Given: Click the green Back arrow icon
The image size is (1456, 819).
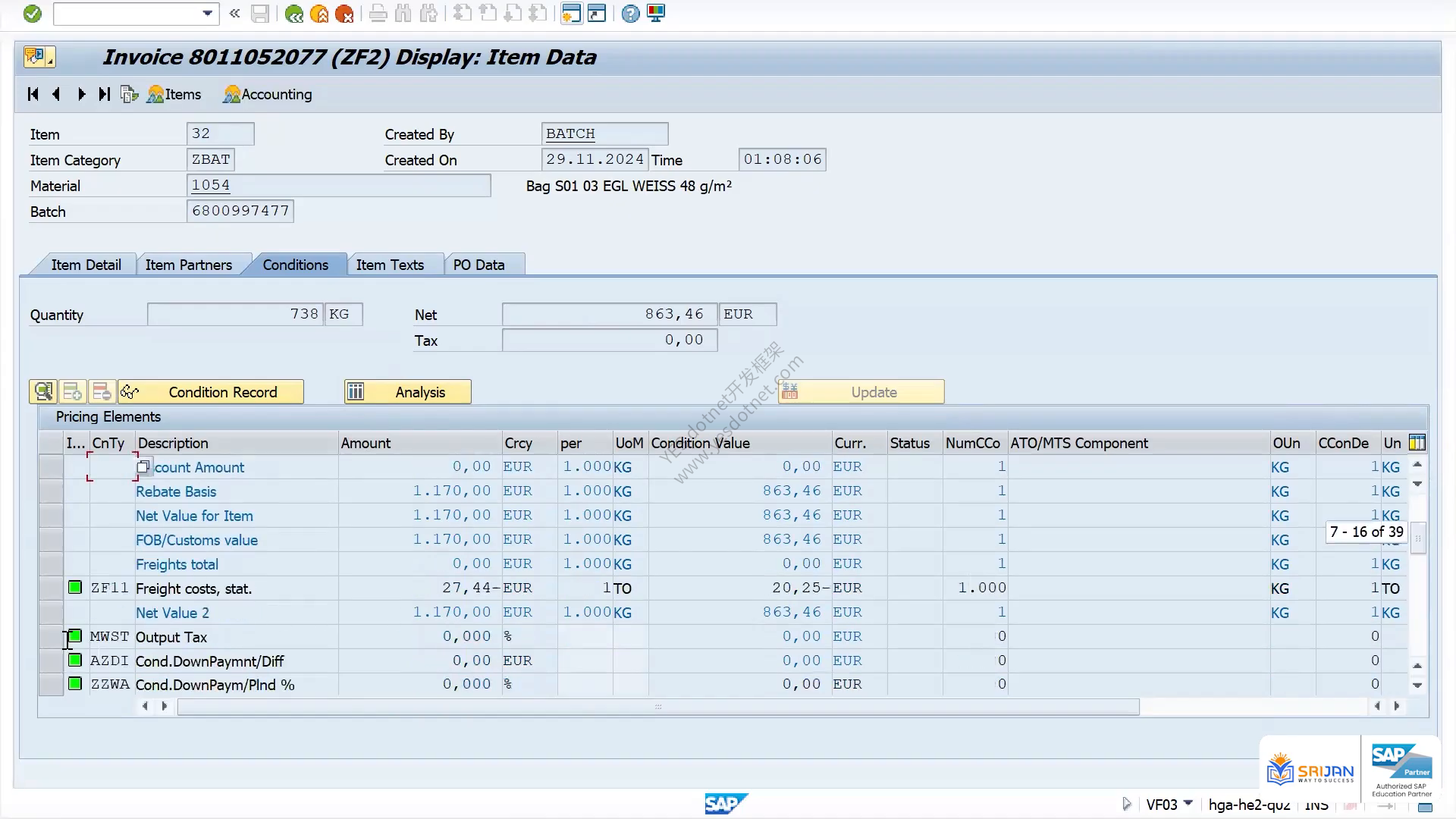Looking at the screenshot, I should tap(293, 14).
